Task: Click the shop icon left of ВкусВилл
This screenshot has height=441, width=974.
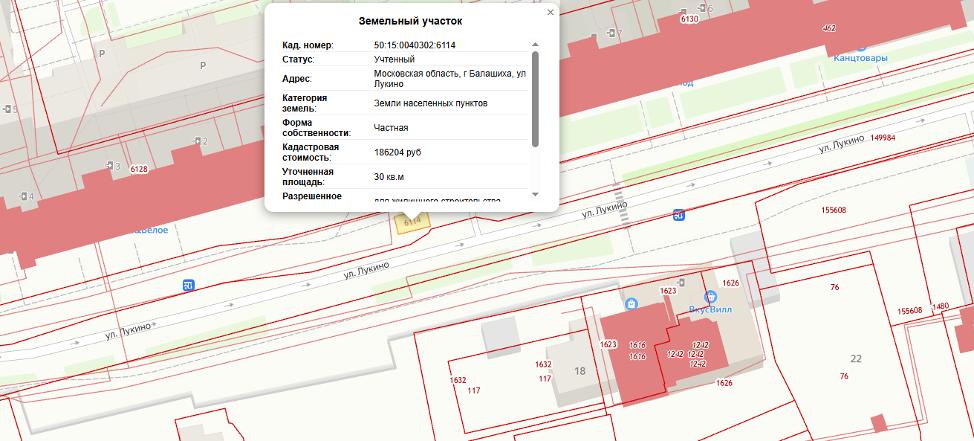Action: click(x=631, y=304)
